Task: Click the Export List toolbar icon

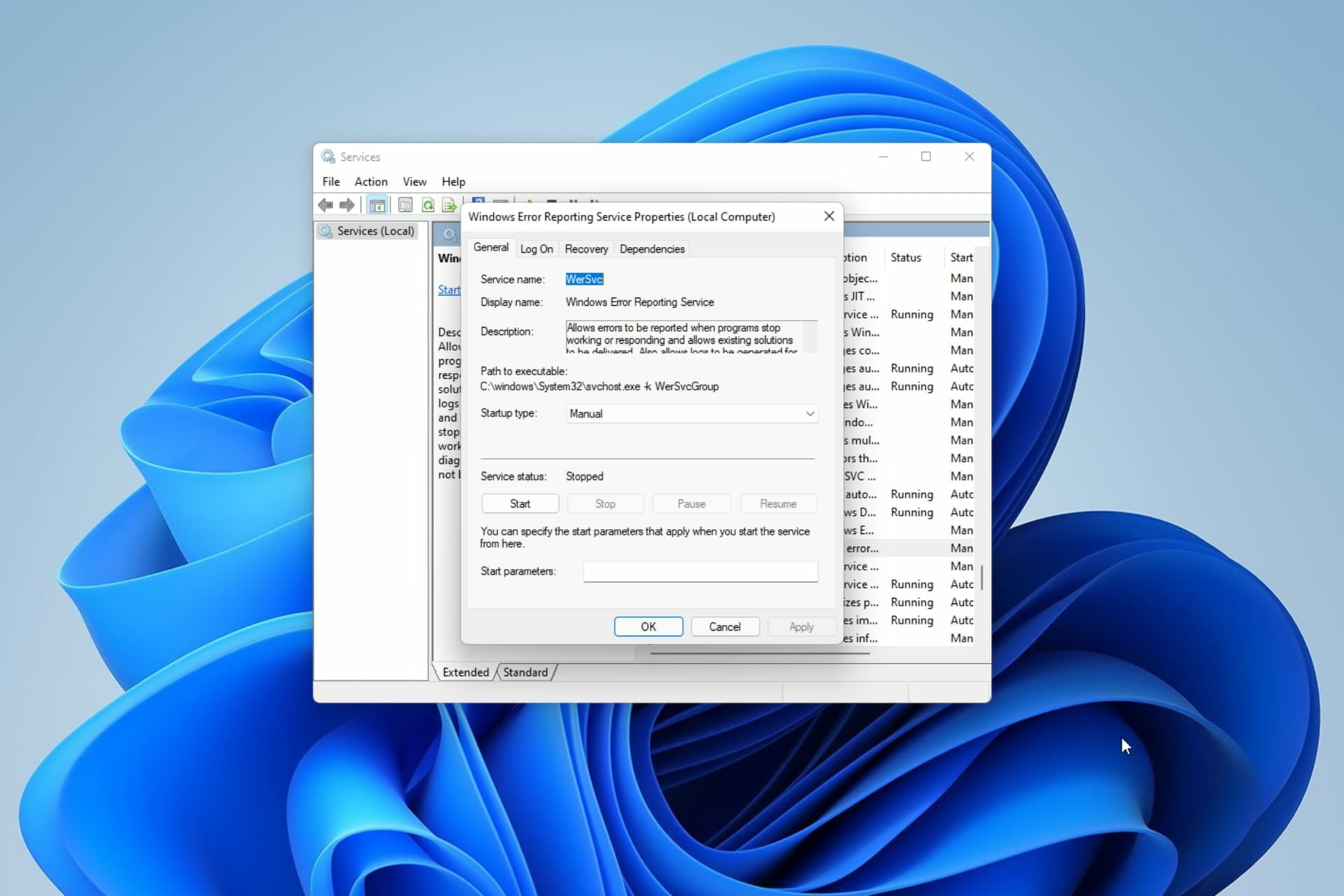Action: 449,204
